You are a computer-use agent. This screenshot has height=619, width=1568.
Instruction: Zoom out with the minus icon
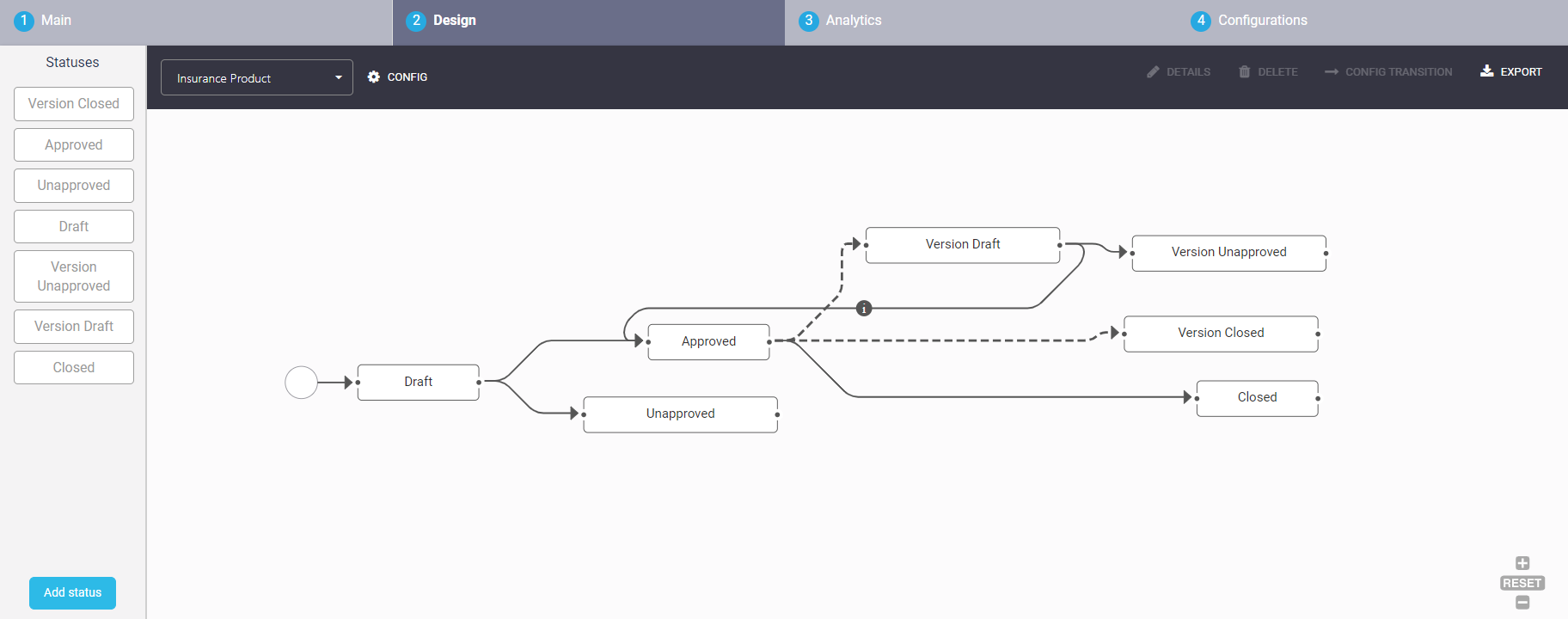pyautogui.click(x=1522, y=603)
